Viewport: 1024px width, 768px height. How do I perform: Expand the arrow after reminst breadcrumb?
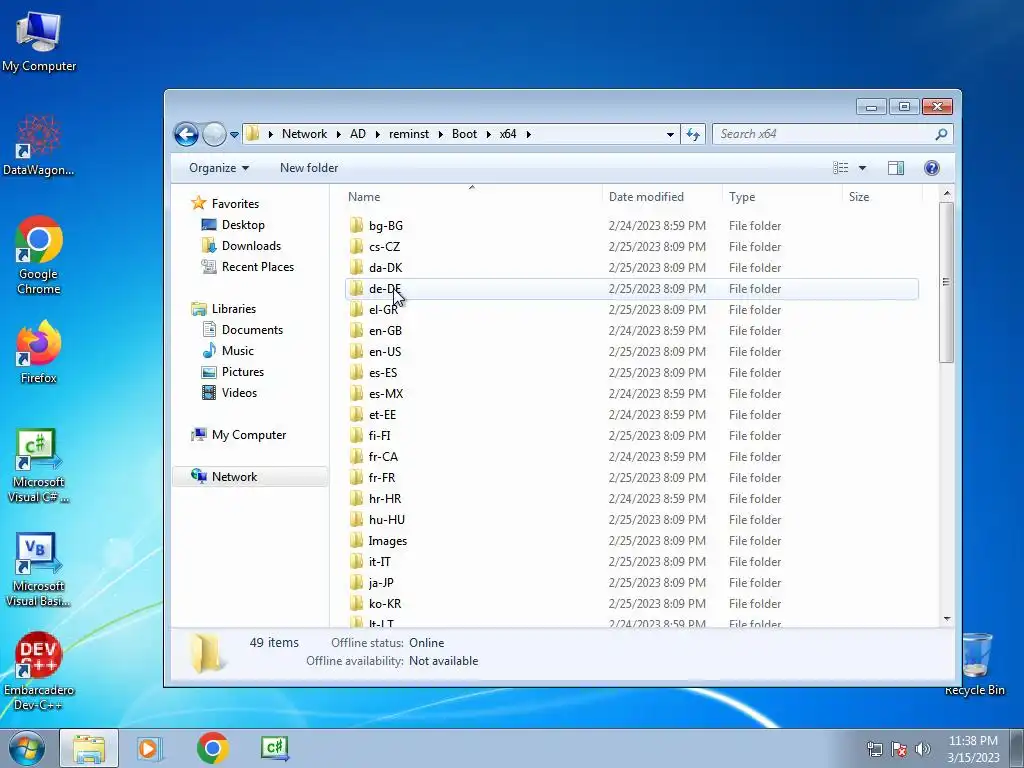click(440, 135)
